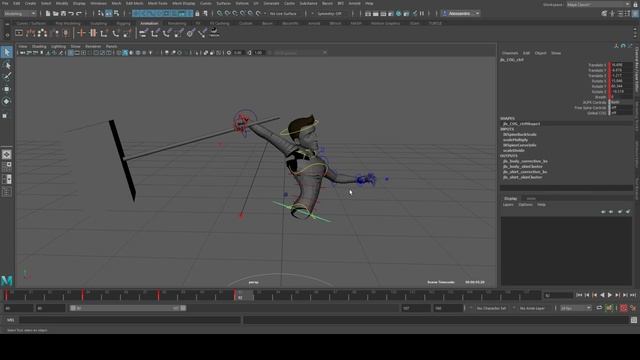Open the Layers menu in Layer Editor
This screenshot has height=360, width=640.
508,204
